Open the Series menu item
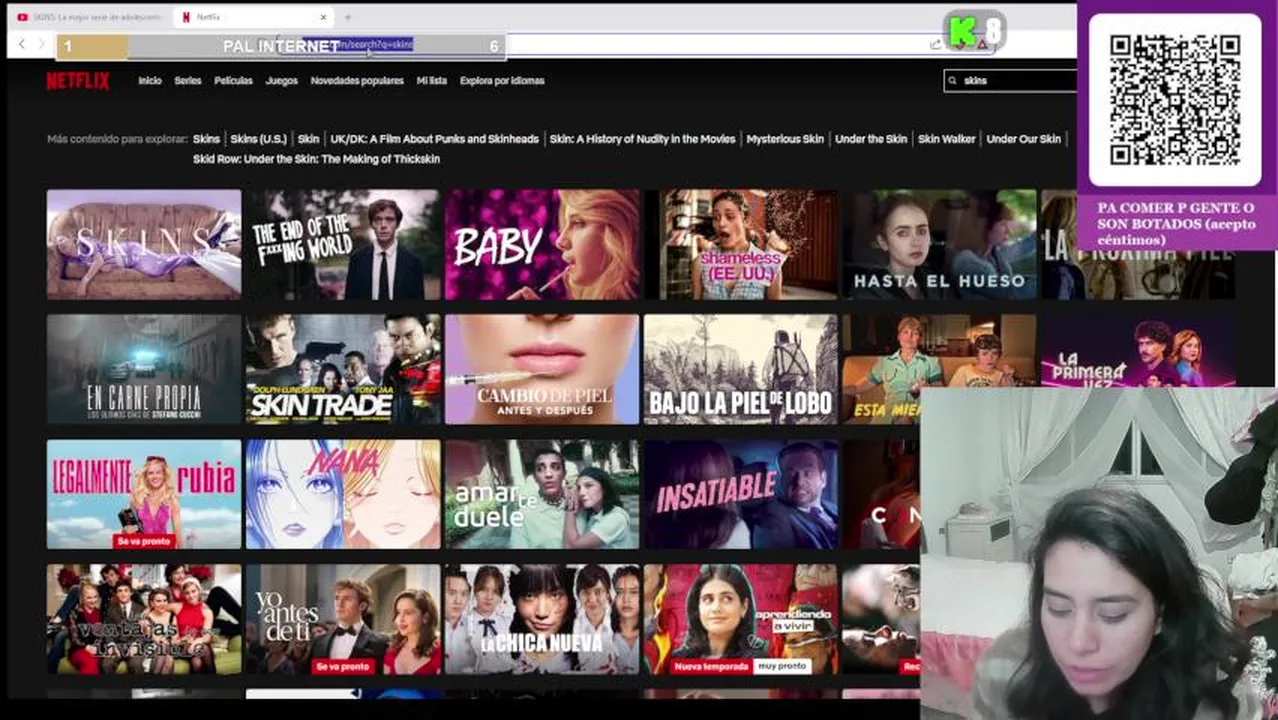 [x=188, y=81]
